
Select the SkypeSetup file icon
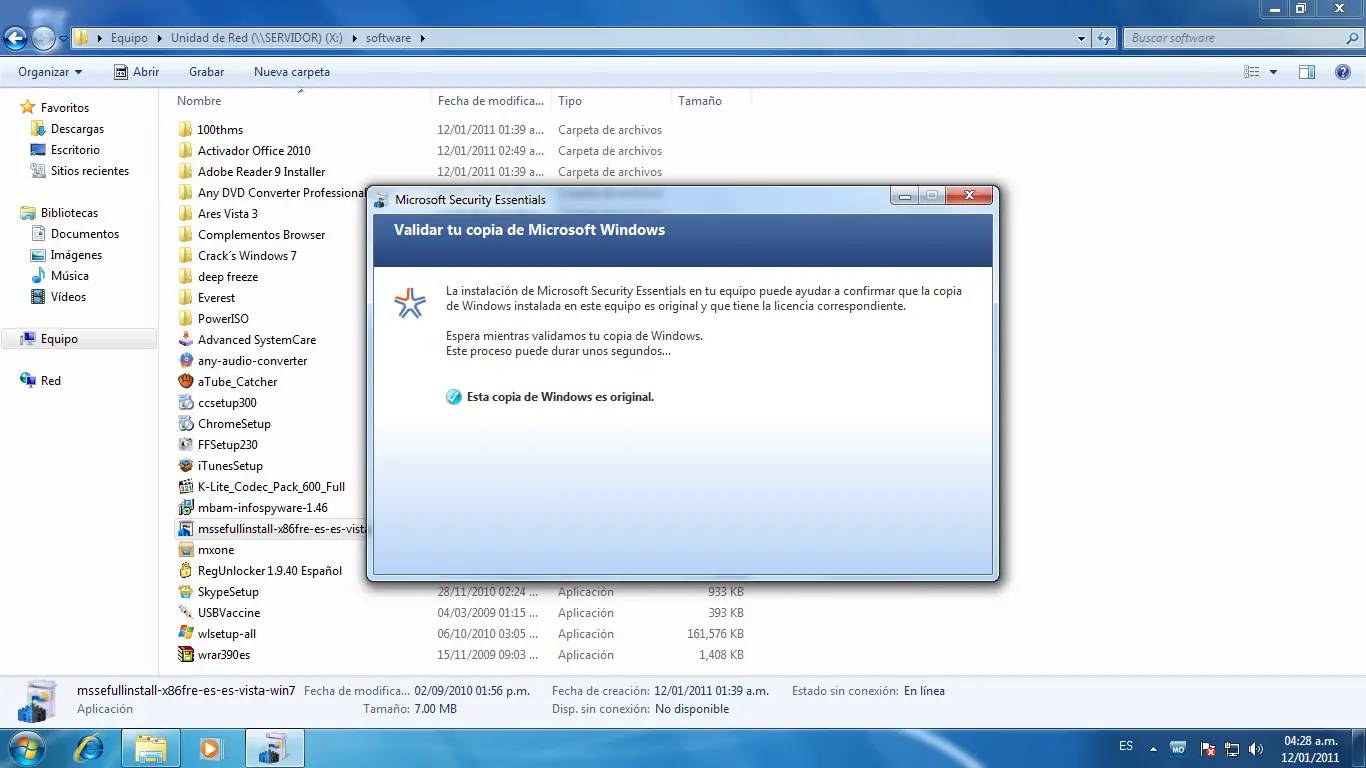click(185, 591)
